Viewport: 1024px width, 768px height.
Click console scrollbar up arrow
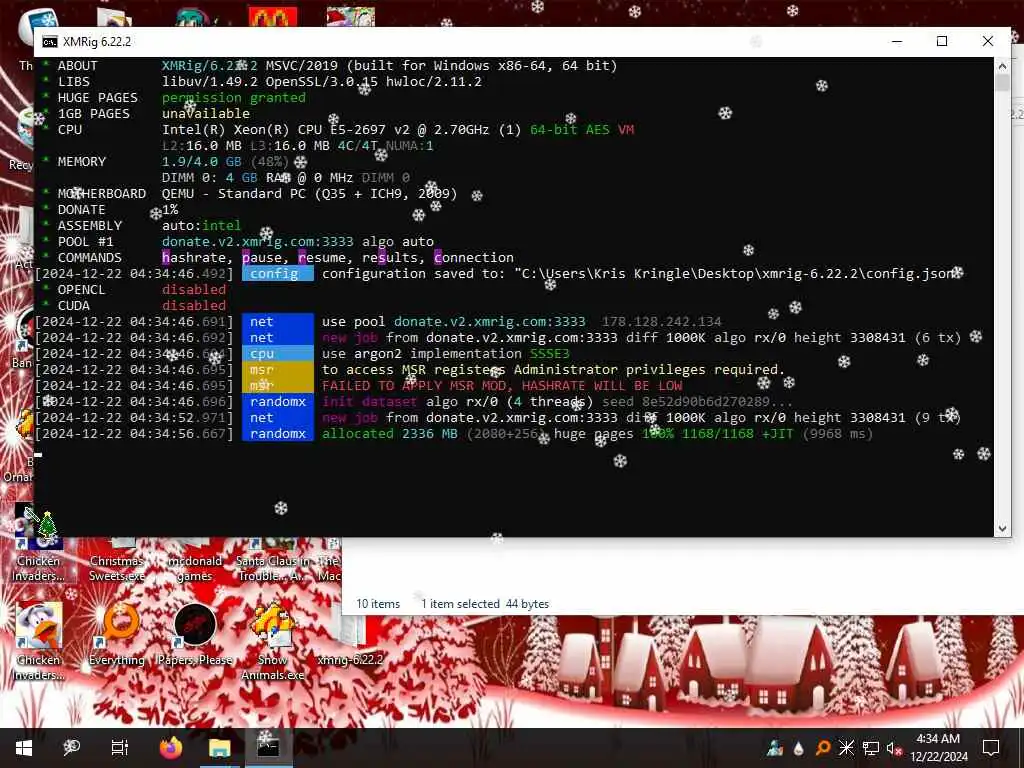pyautogui.click(x=1002, y=66)
